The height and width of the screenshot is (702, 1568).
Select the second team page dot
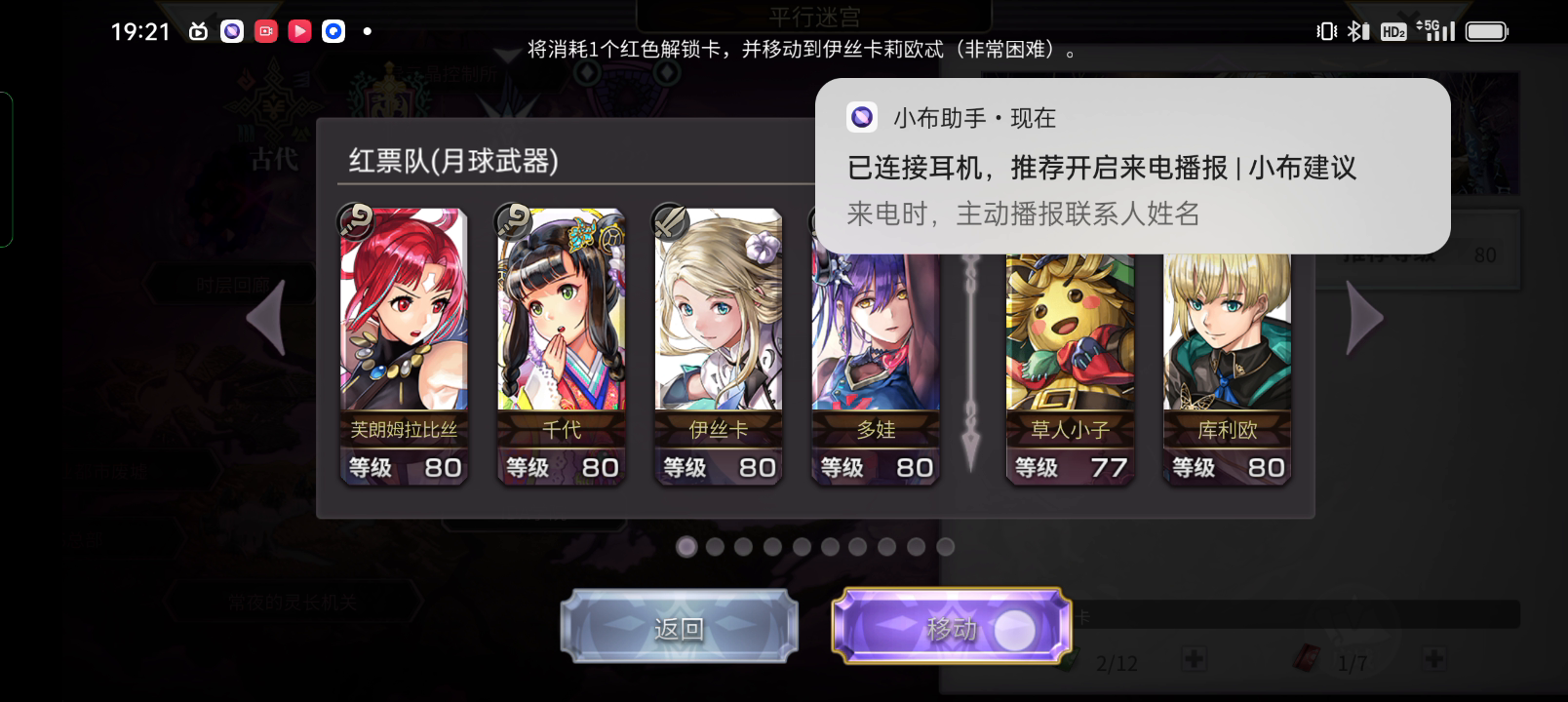(x=715, y=547)
